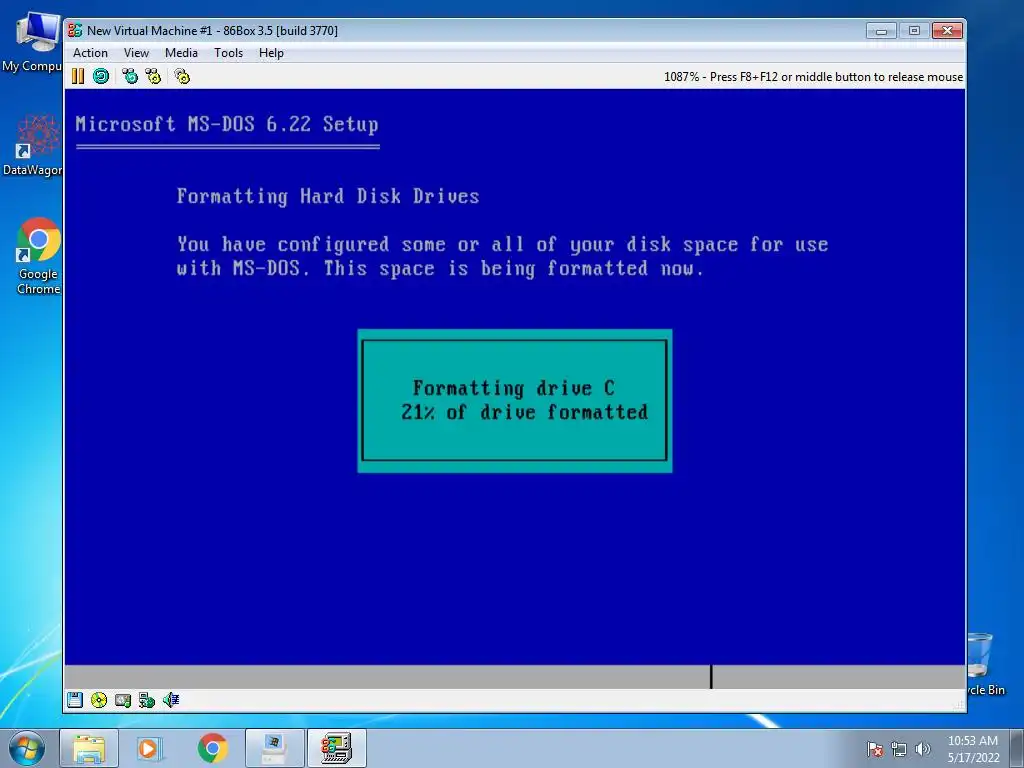Maximize the 86Box window
The image size is (1024, 768).
[914, 30]
